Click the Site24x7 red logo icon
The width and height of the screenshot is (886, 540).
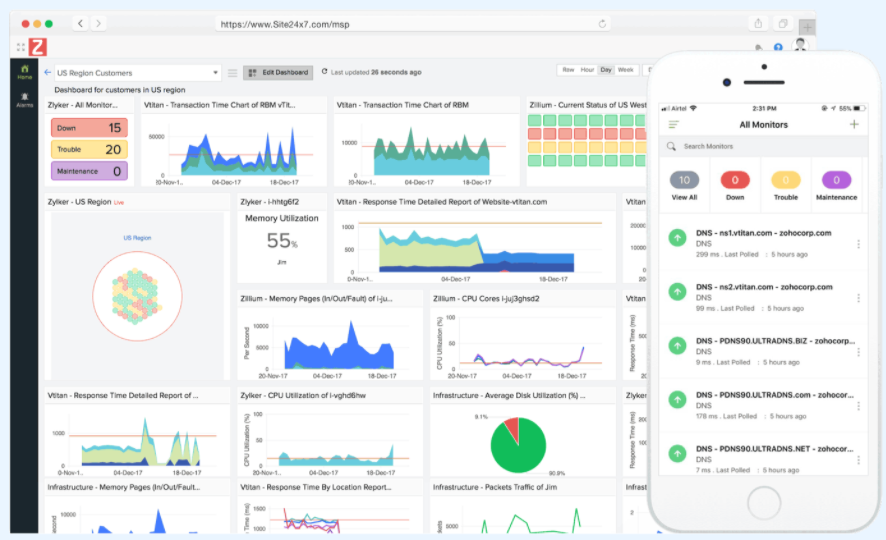click(38, 46)
